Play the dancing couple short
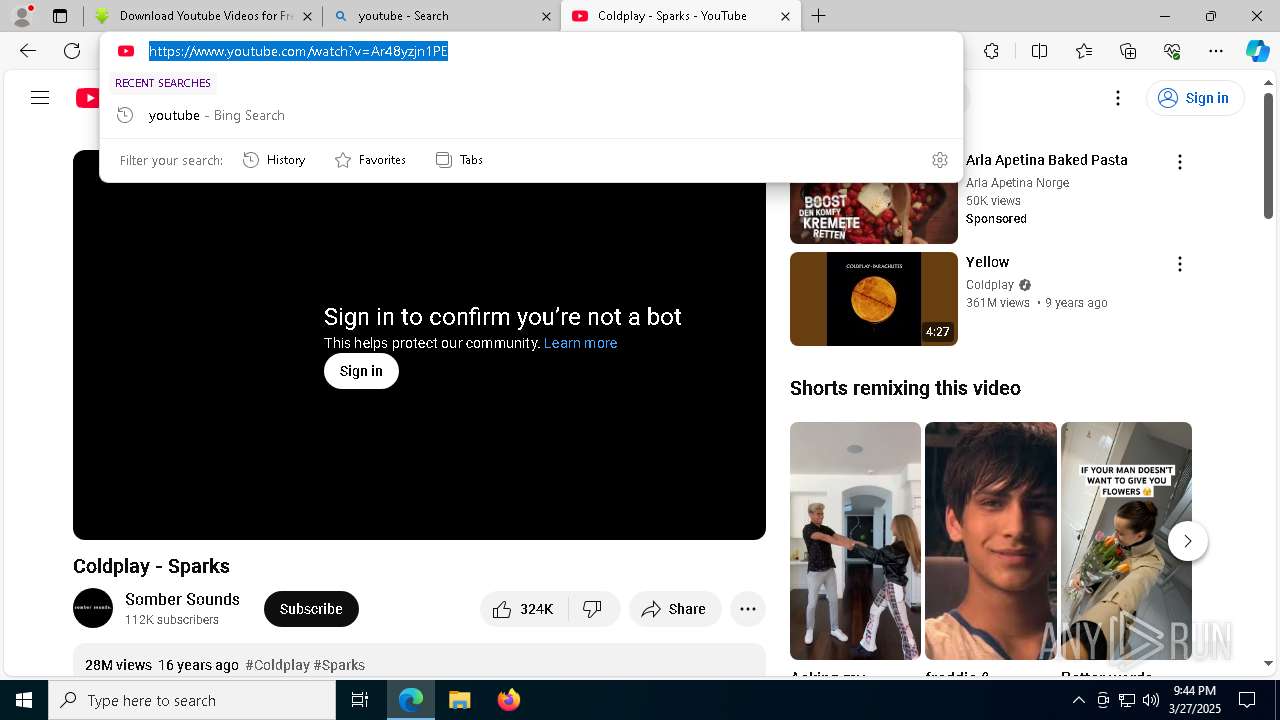1280x720 pixels. 855,541
